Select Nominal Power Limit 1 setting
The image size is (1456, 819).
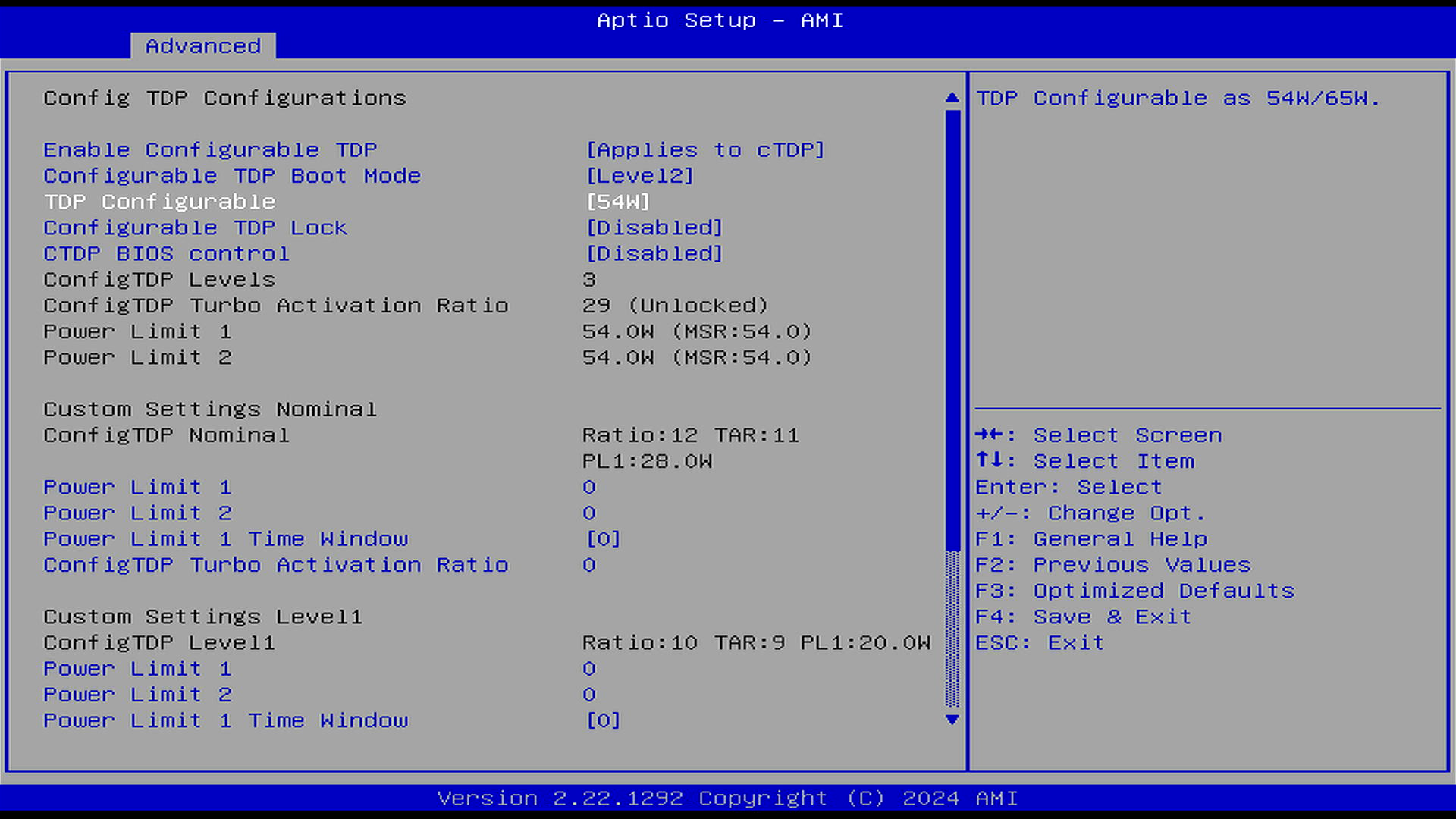tap(137, 487)
